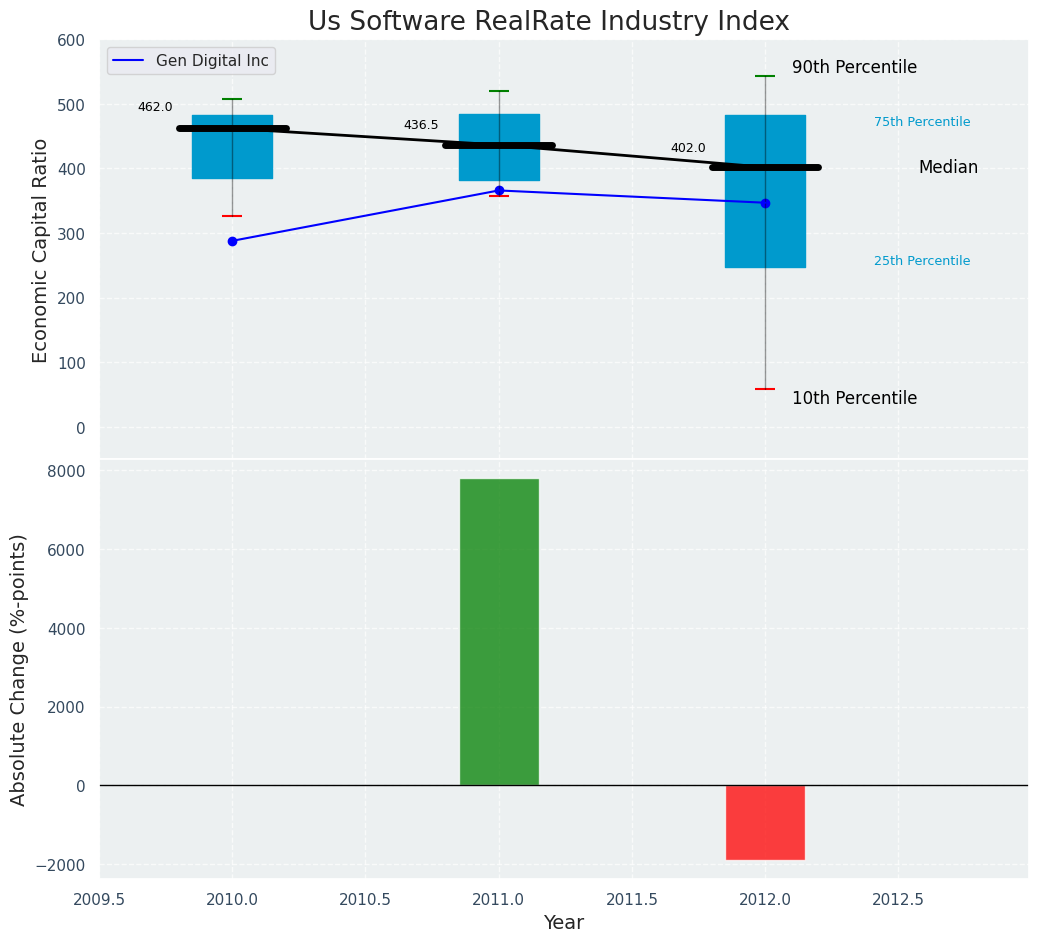Click the 10th Percentile annotation
This screenshot has height=942, width=1039.
854,398
